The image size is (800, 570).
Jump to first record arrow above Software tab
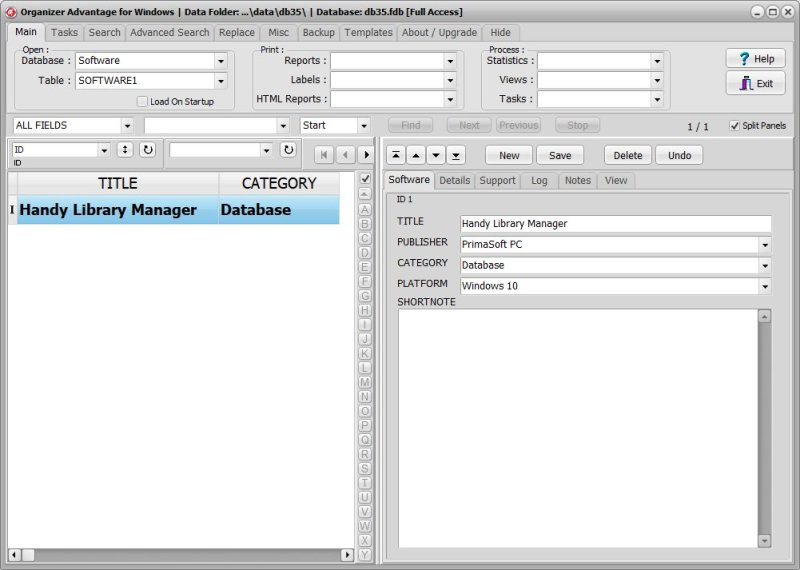396,155
